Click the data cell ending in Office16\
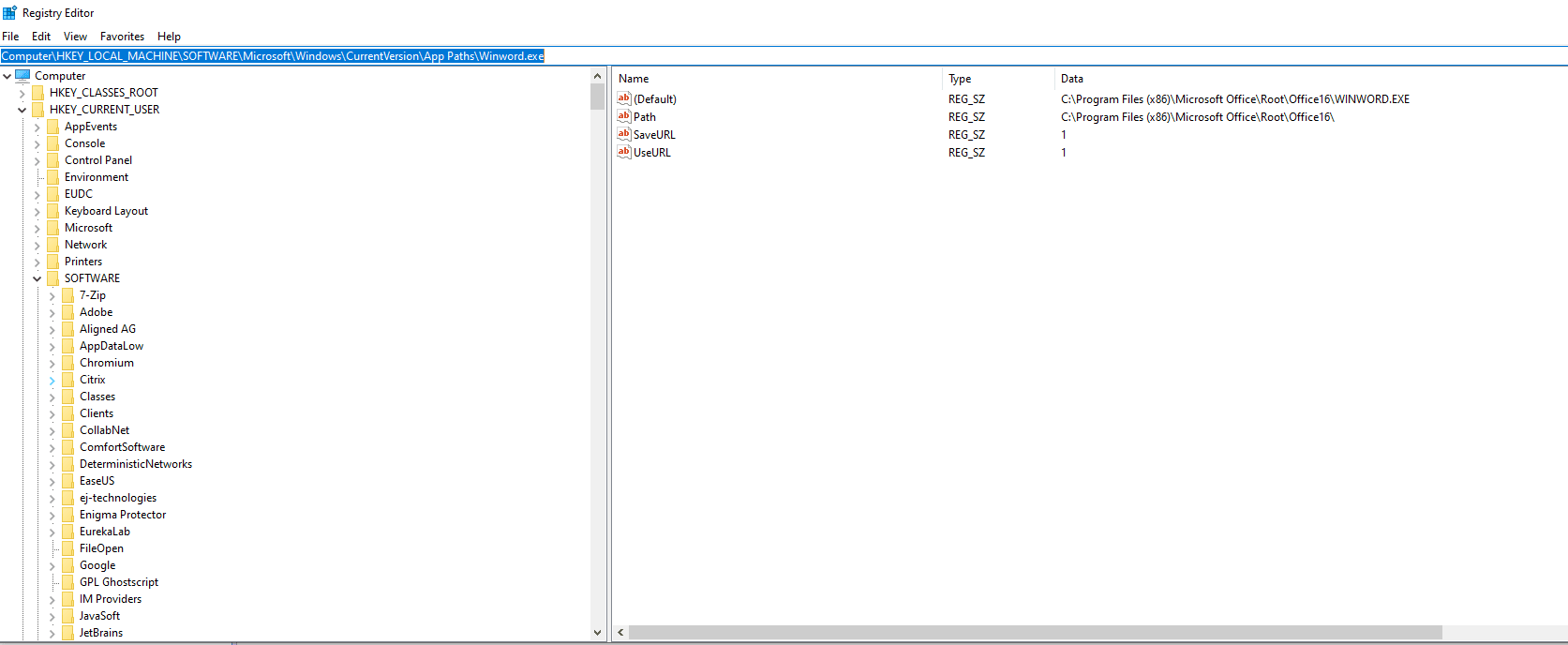The width and height of the screenshot is (1568, 645). coord(1198,116)
